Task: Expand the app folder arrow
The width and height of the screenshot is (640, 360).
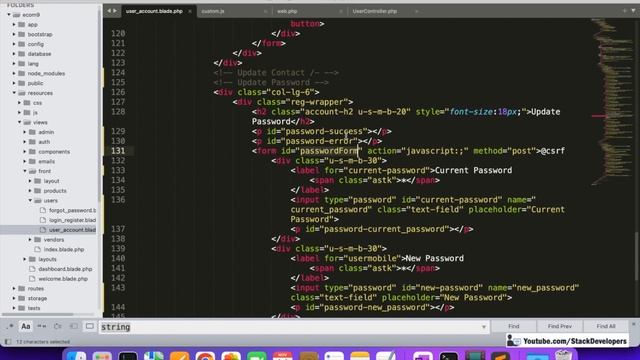Action: (14, 24)
